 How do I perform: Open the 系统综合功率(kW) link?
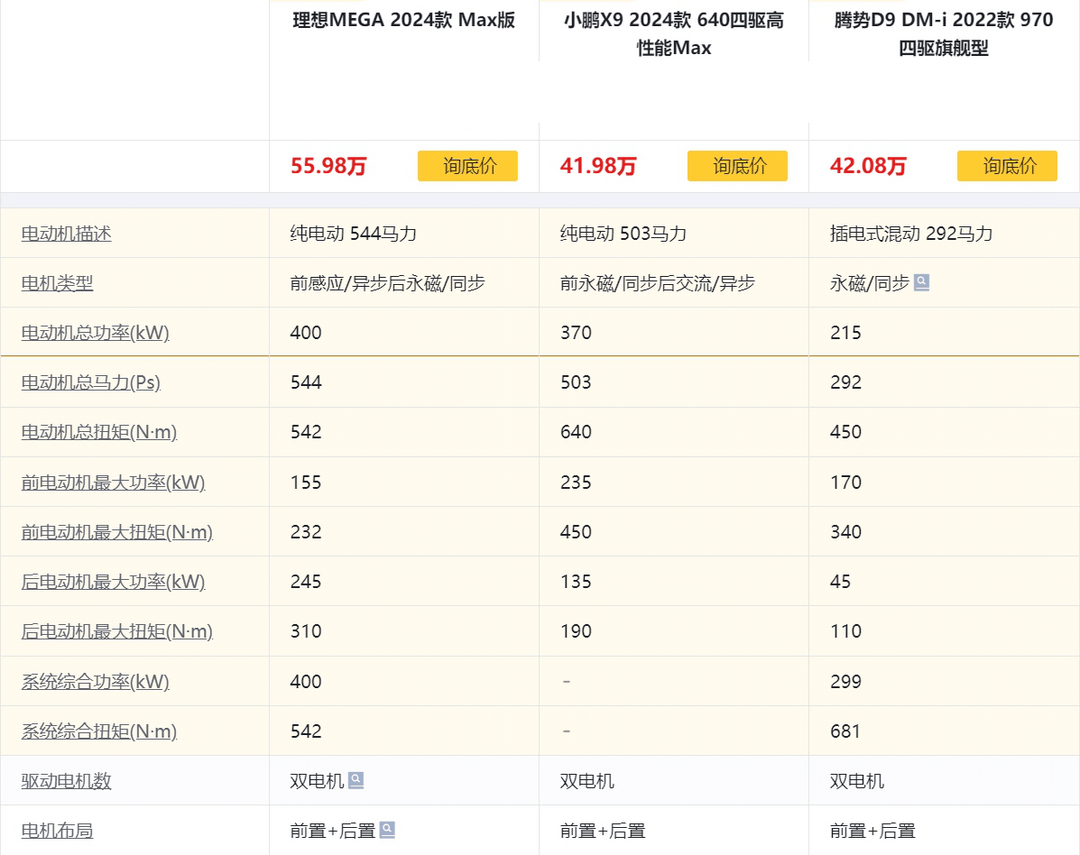coord(95,681)
